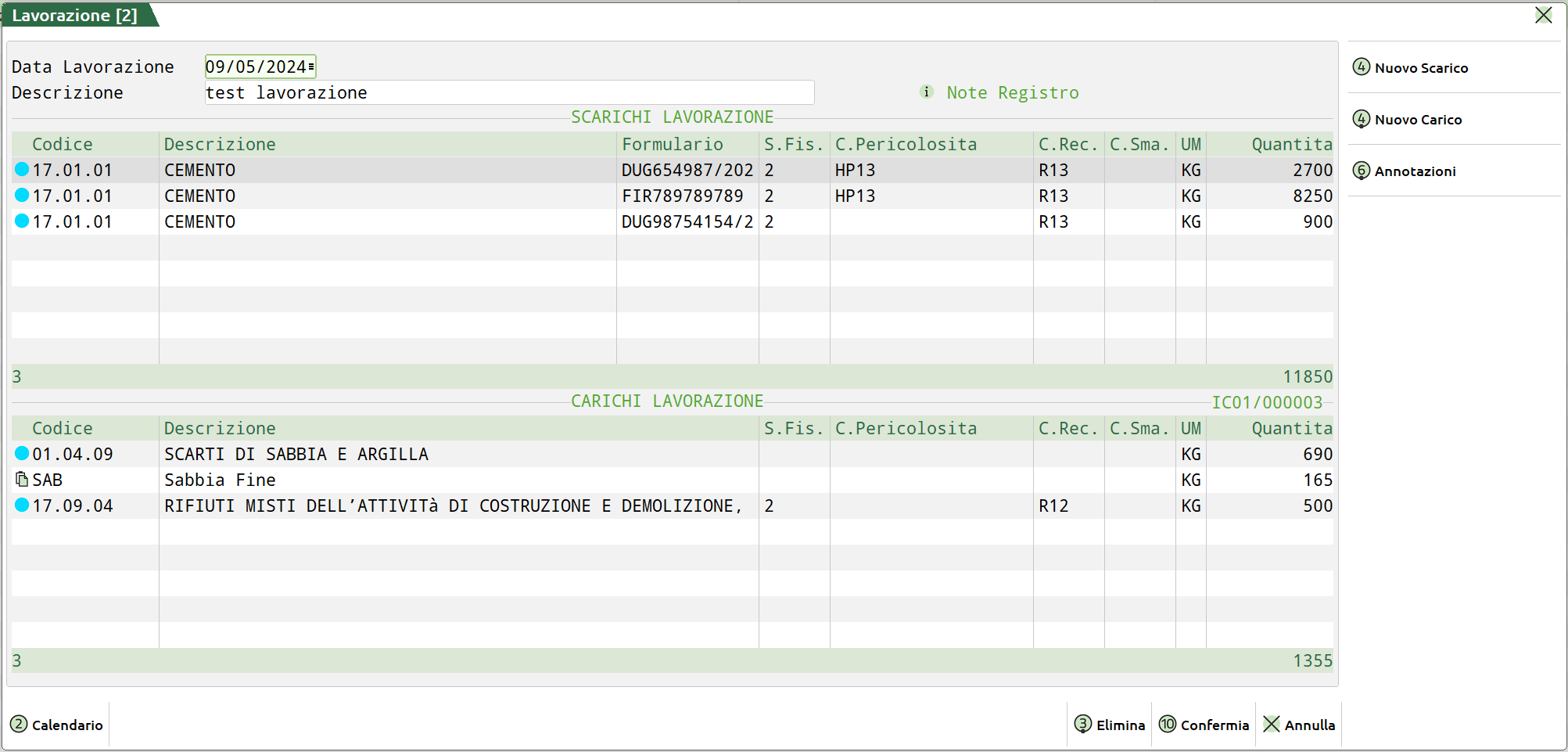The image size is (1568, 752).
Task: Cancel using the Annulla button
Action: pos(1300,725)
